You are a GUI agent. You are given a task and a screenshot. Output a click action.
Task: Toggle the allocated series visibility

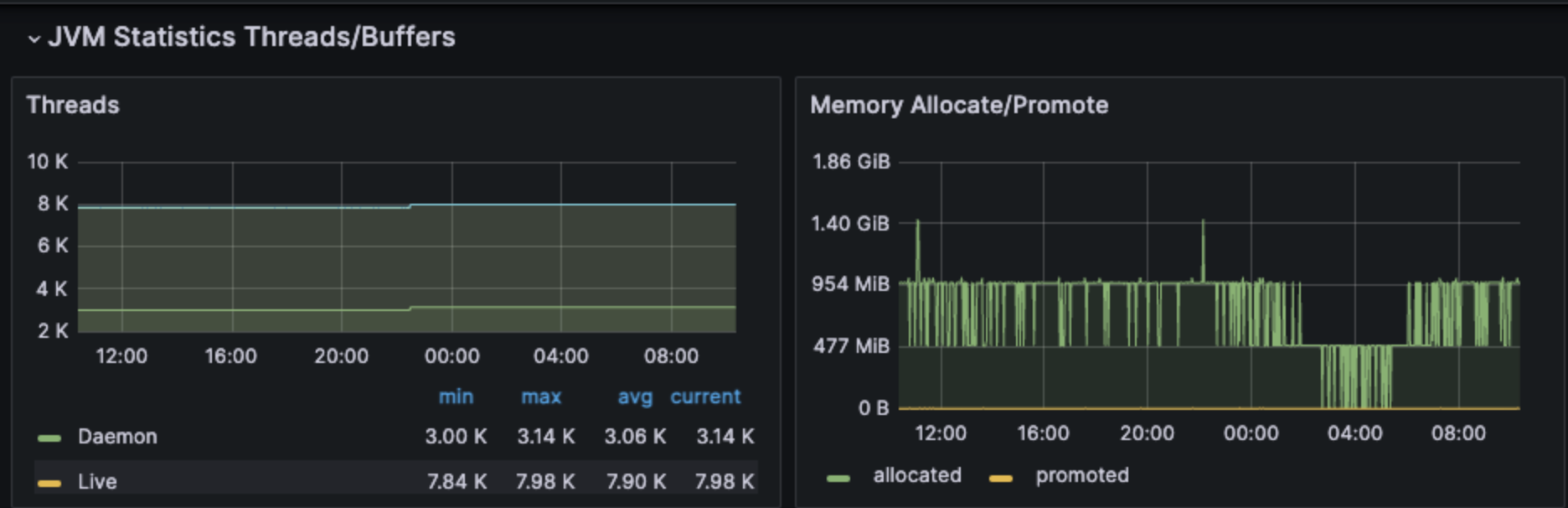pyautogui.click(x=917, y=475)
